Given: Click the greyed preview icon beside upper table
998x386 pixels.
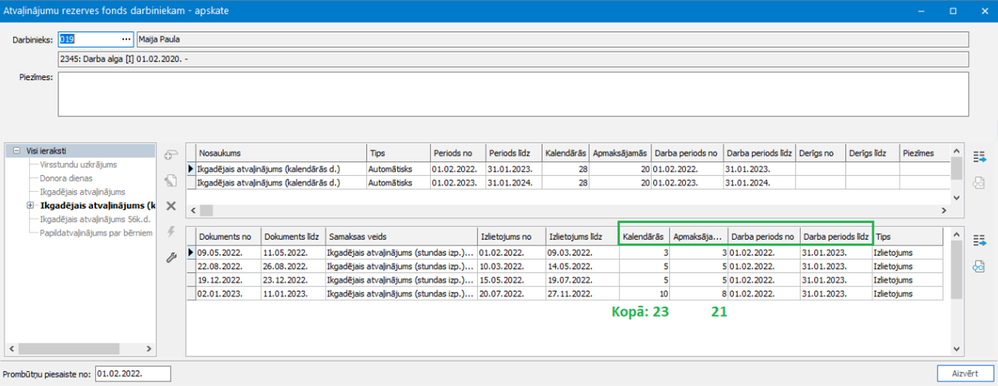Looking at the screenshot, I should pyautogui.click(x=980, y=182).
